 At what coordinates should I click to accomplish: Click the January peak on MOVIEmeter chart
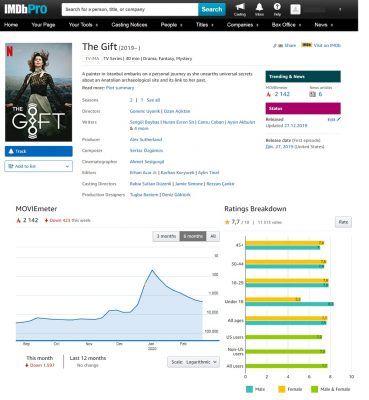(x=152, y=270)
